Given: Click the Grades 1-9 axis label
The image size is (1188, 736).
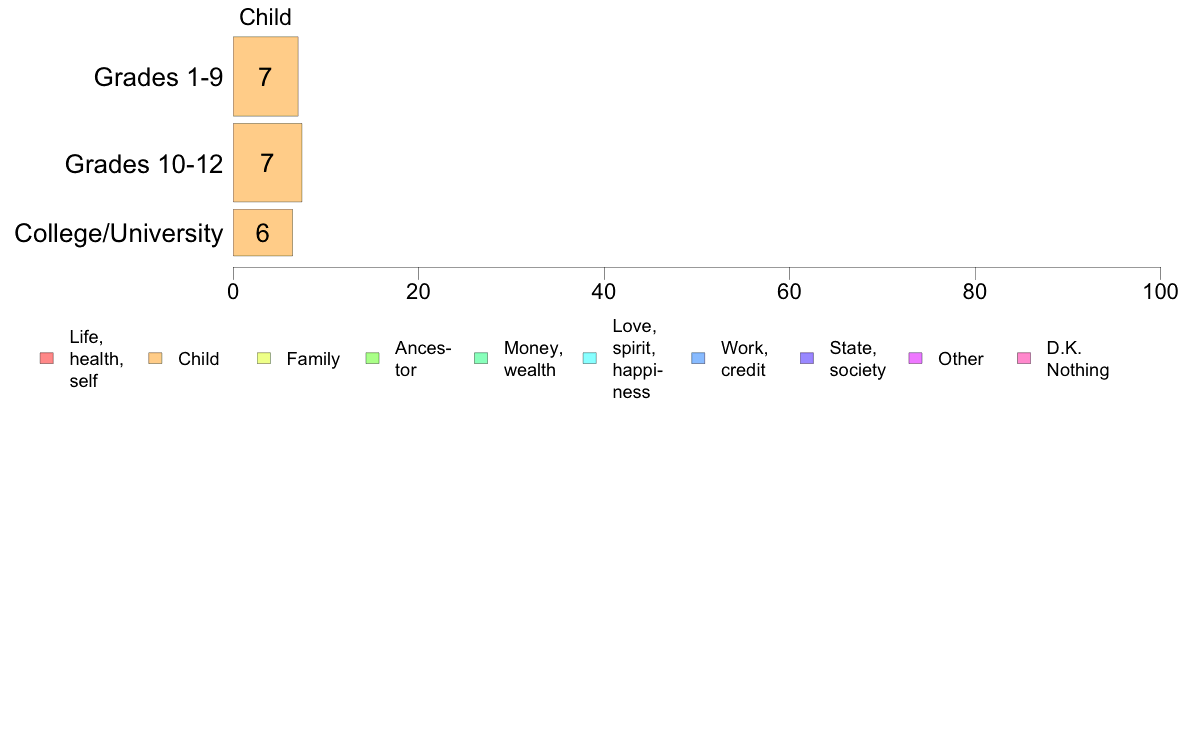Looking at the screenshot, I should click(x=158, y=77).
